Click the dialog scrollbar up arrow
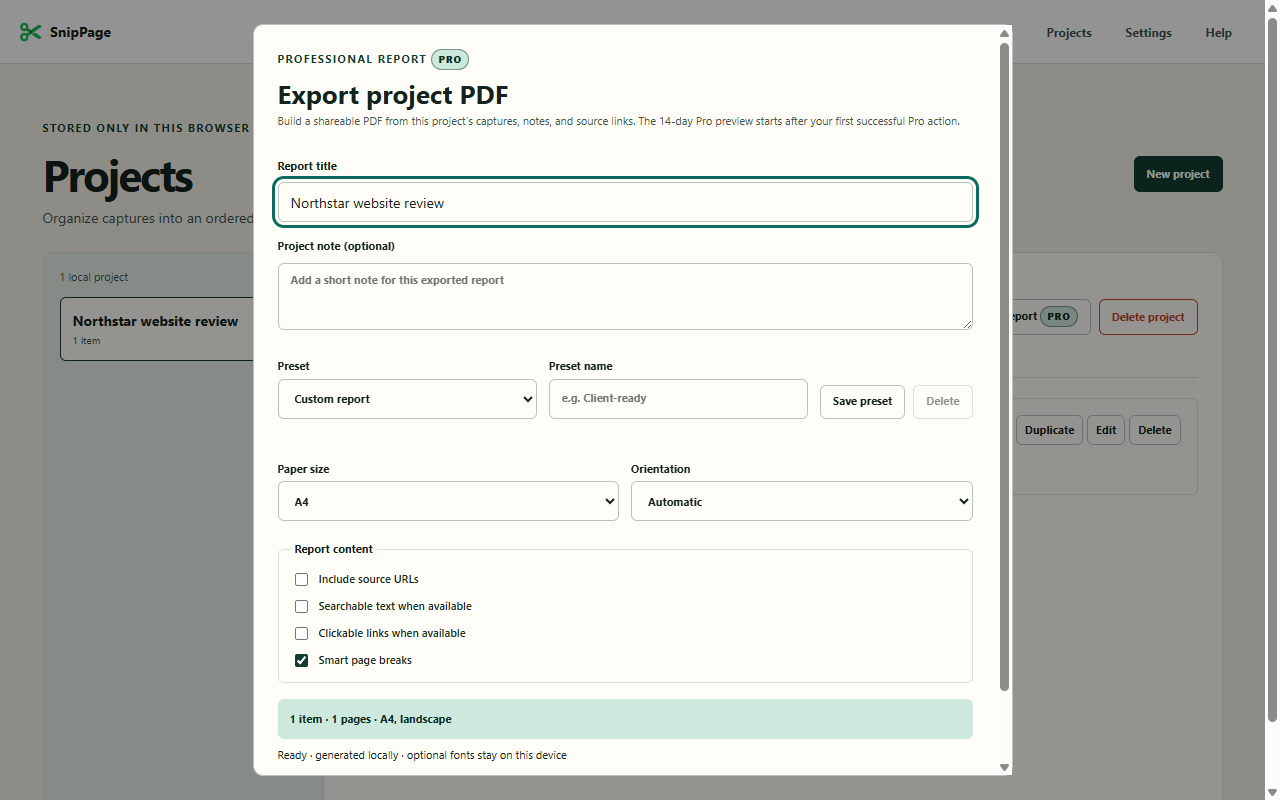The height and width of the screenshot is (800, 1280). click(x=1005, y=34)
